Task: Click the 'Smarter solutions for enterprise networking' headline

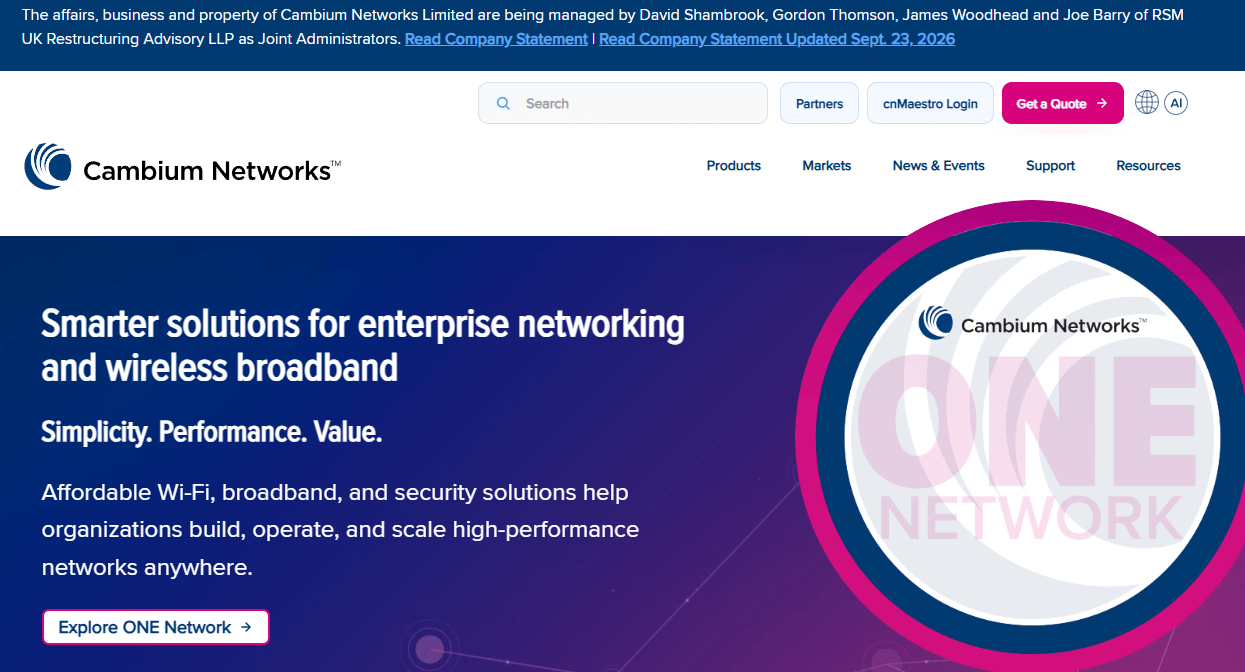Action: click(x=363, y=346)
